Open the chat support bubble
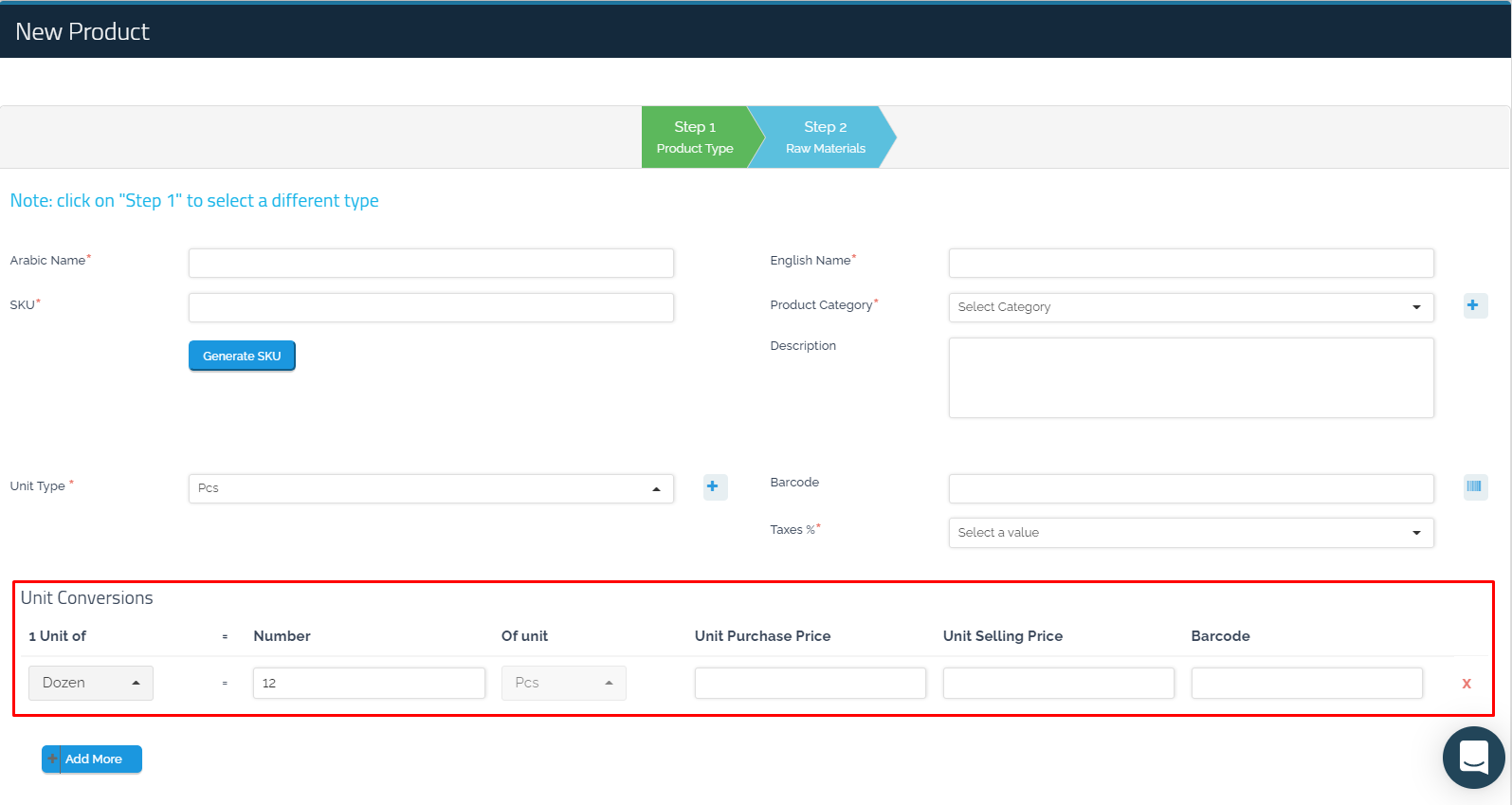 click(x=1472, y=758)
